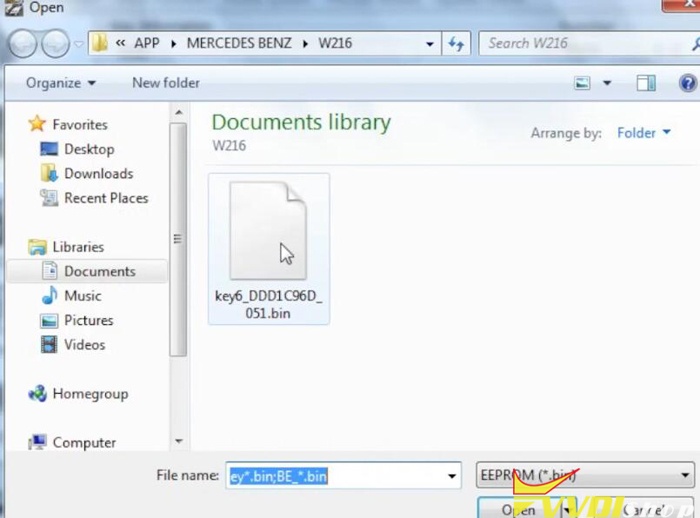Open Recent Places in Favorites
The width and height of the screenshot is (700, 518).
tap(106, 198)
